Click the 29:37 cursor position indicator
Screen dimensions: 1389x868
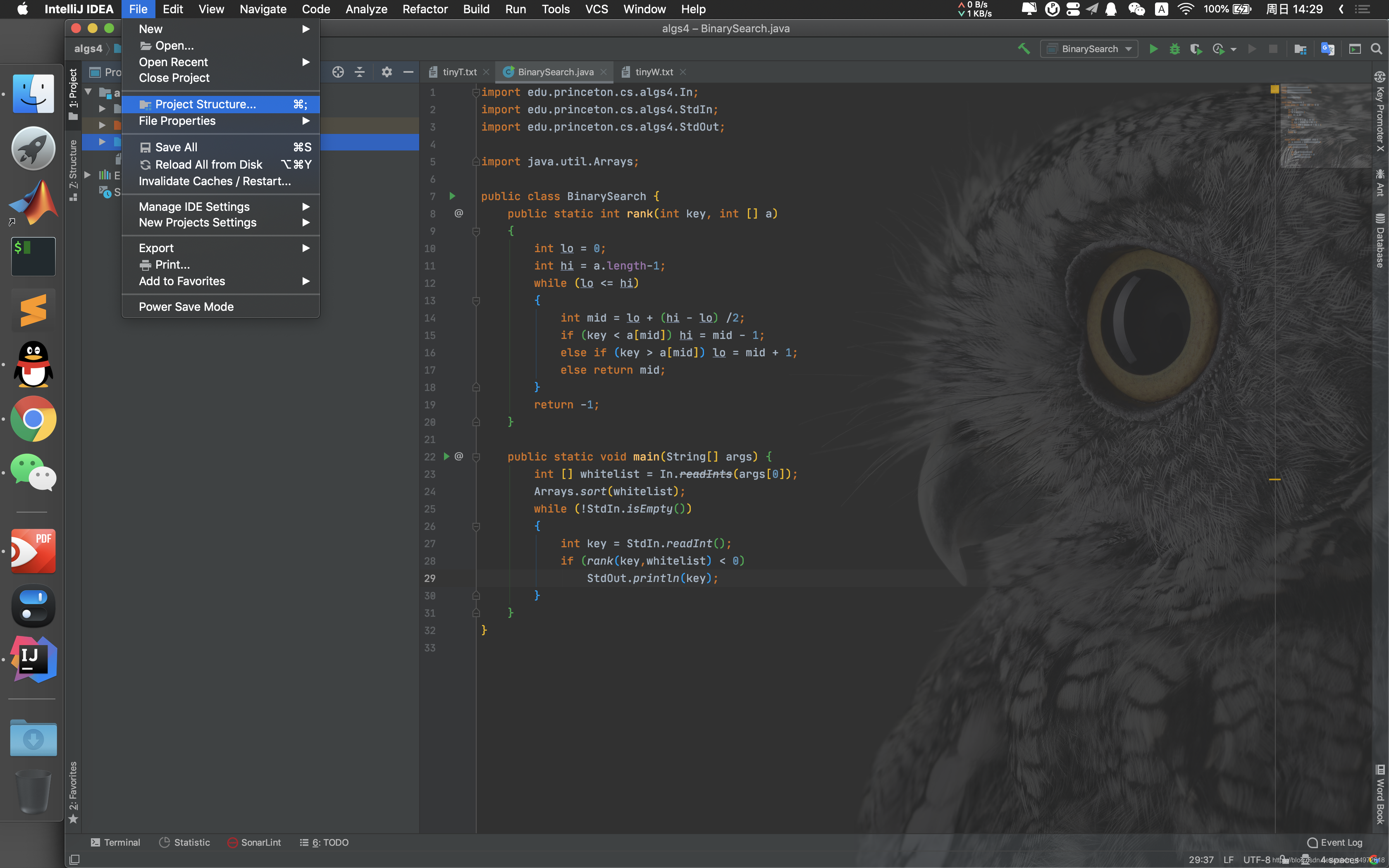tap(1201, 859)
